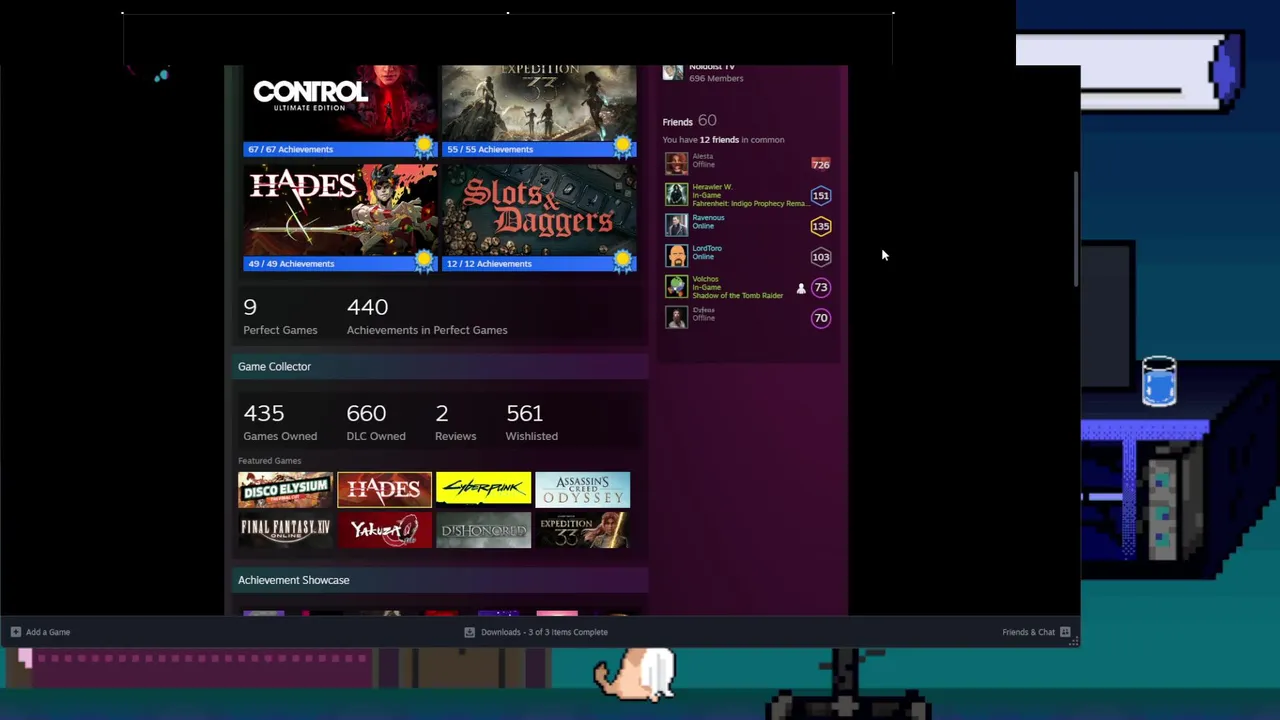Click the profile page vertical scrollbar
The width and height of the screenshot is (1280, 720).
coord(1076,230)
